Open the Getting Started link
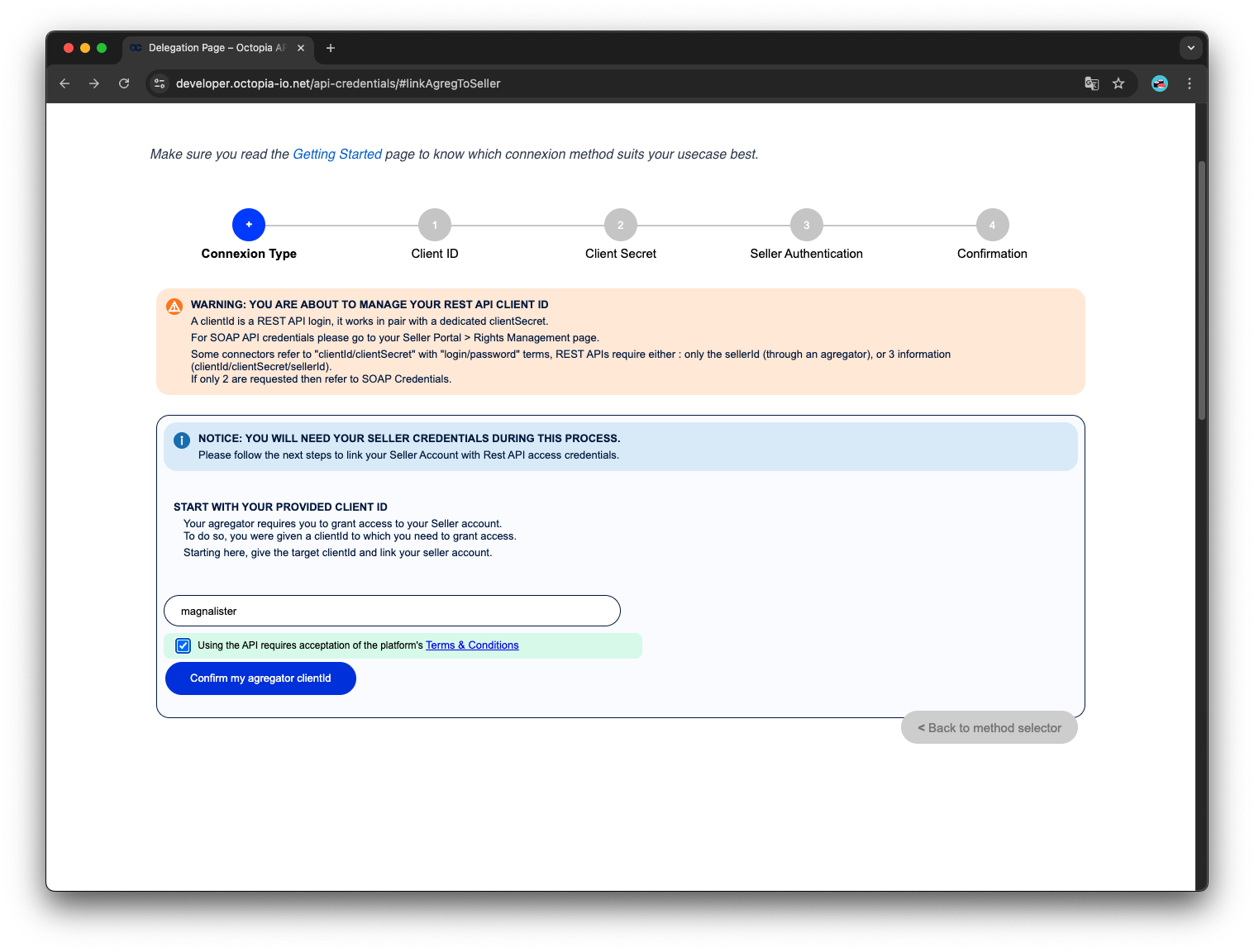 [337, 155]
